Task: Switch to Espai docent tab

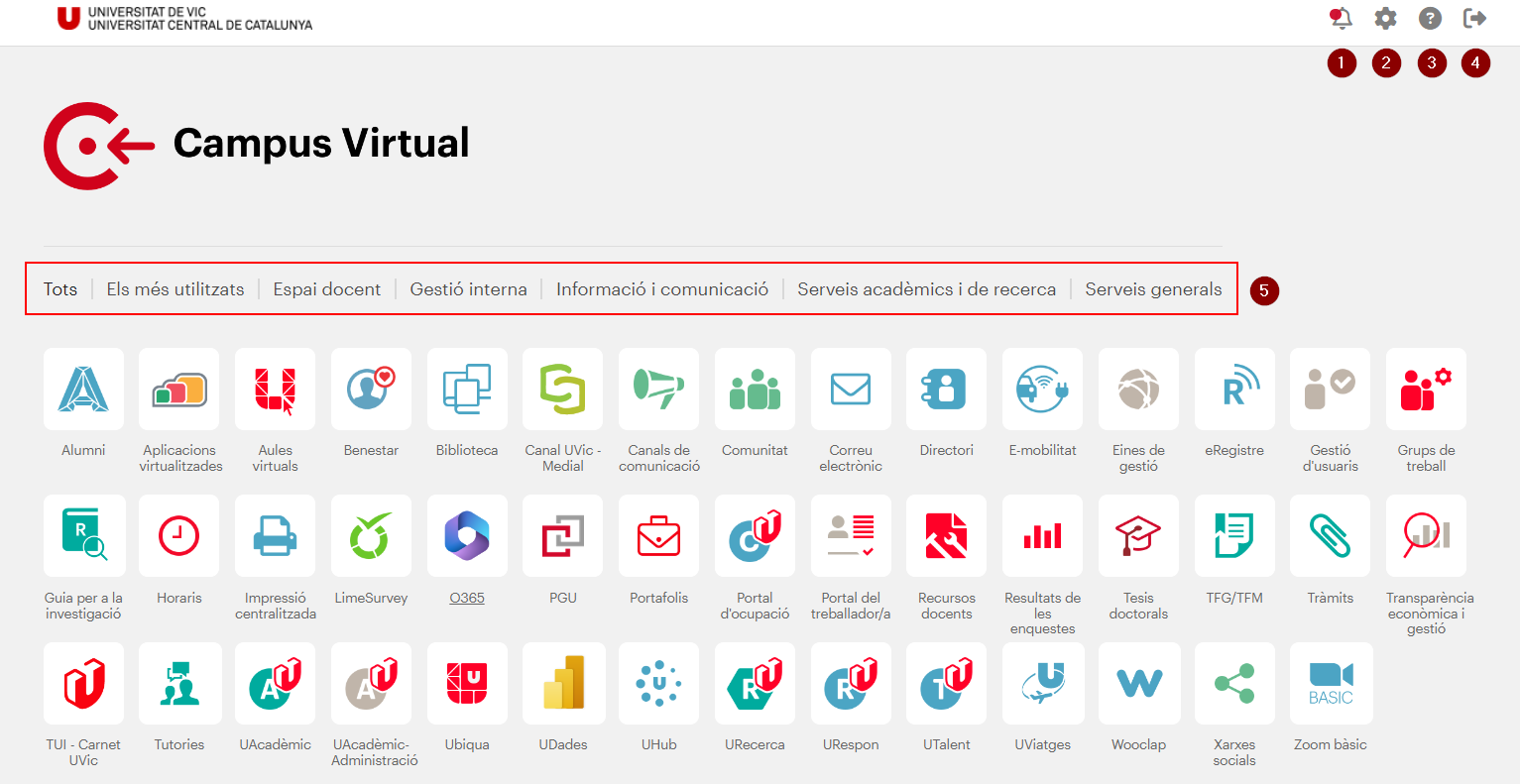Action: (327, 289)
